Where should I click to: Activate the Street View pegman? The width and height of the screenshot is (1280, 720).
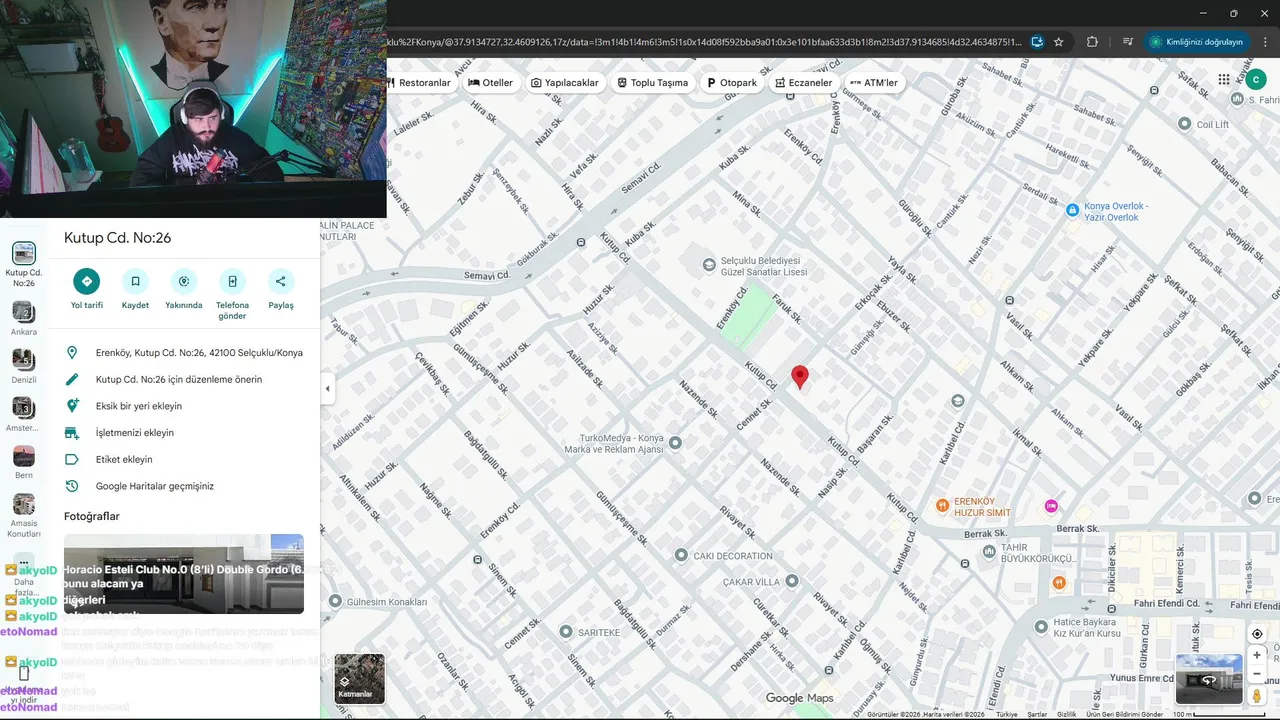pyautogui.click(x=1257, y=695)
